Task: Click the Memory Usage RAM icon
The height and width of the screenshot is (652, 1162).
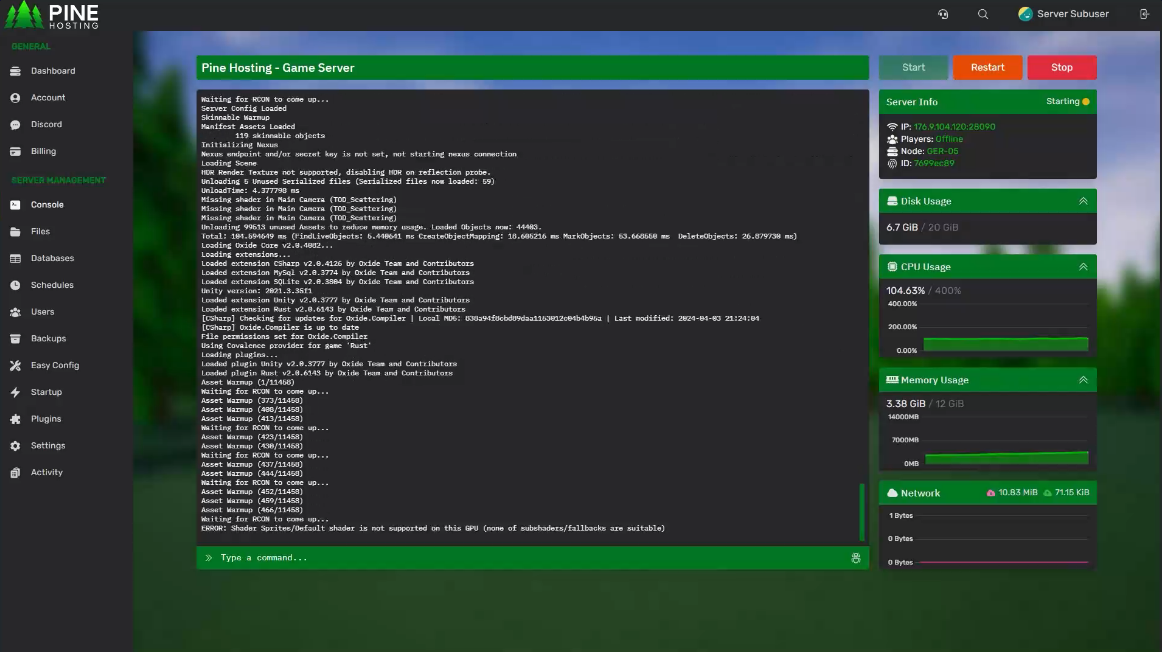Action: coord(892,379)
